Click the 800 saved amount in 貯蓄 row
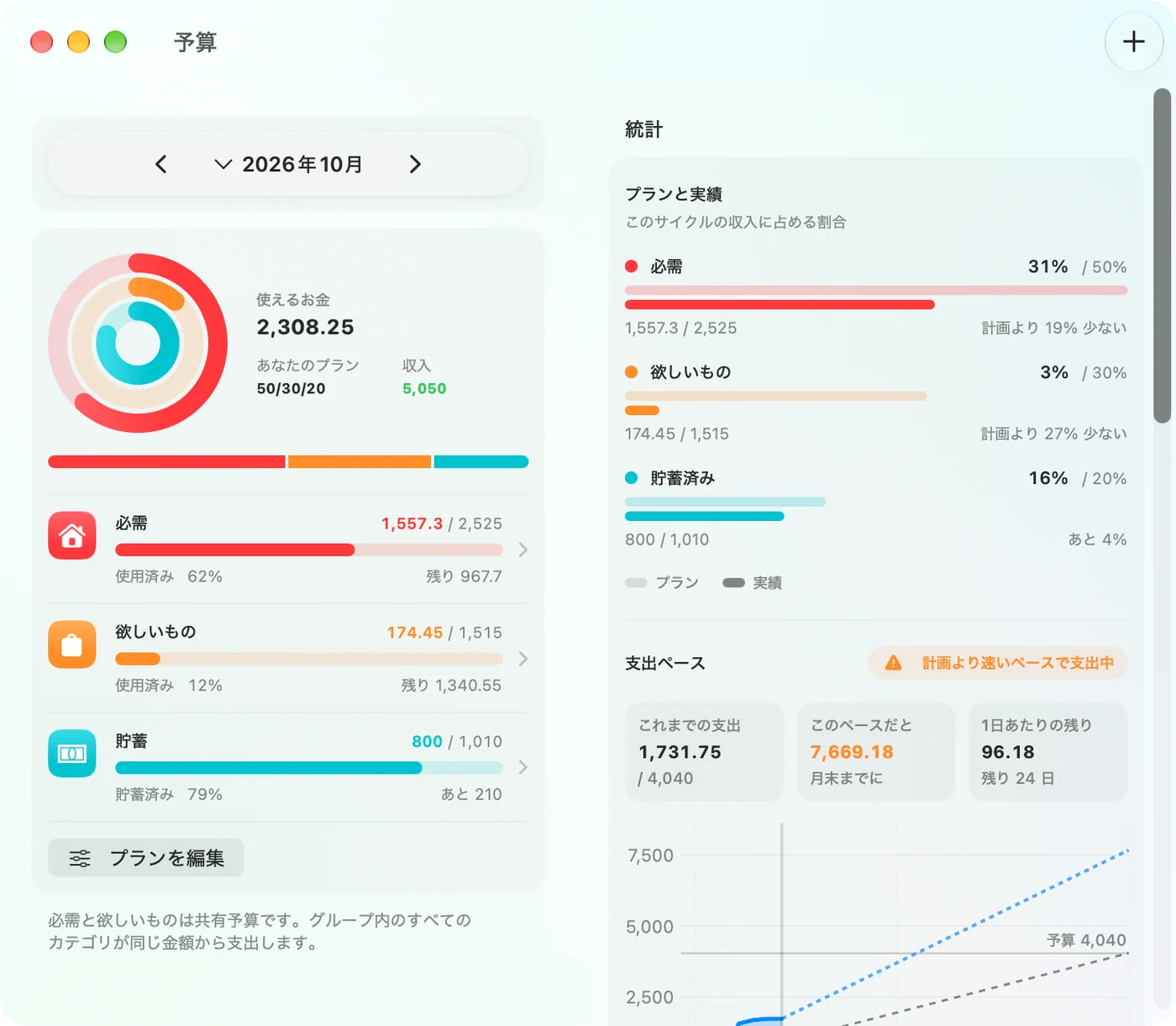This screenshot has width=1176, height=1026. tap(427, 742)
